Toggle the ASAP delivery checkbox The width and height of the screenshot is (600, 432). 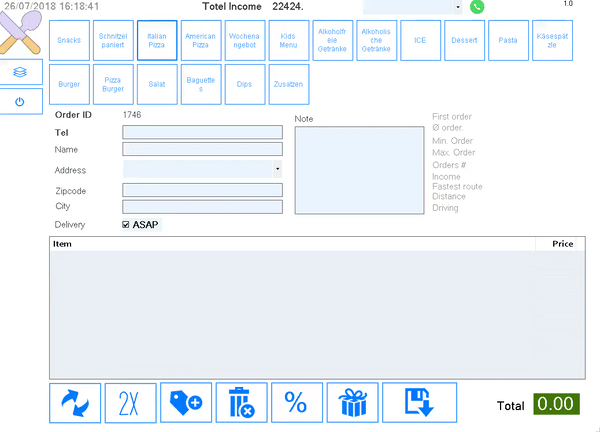125,224
